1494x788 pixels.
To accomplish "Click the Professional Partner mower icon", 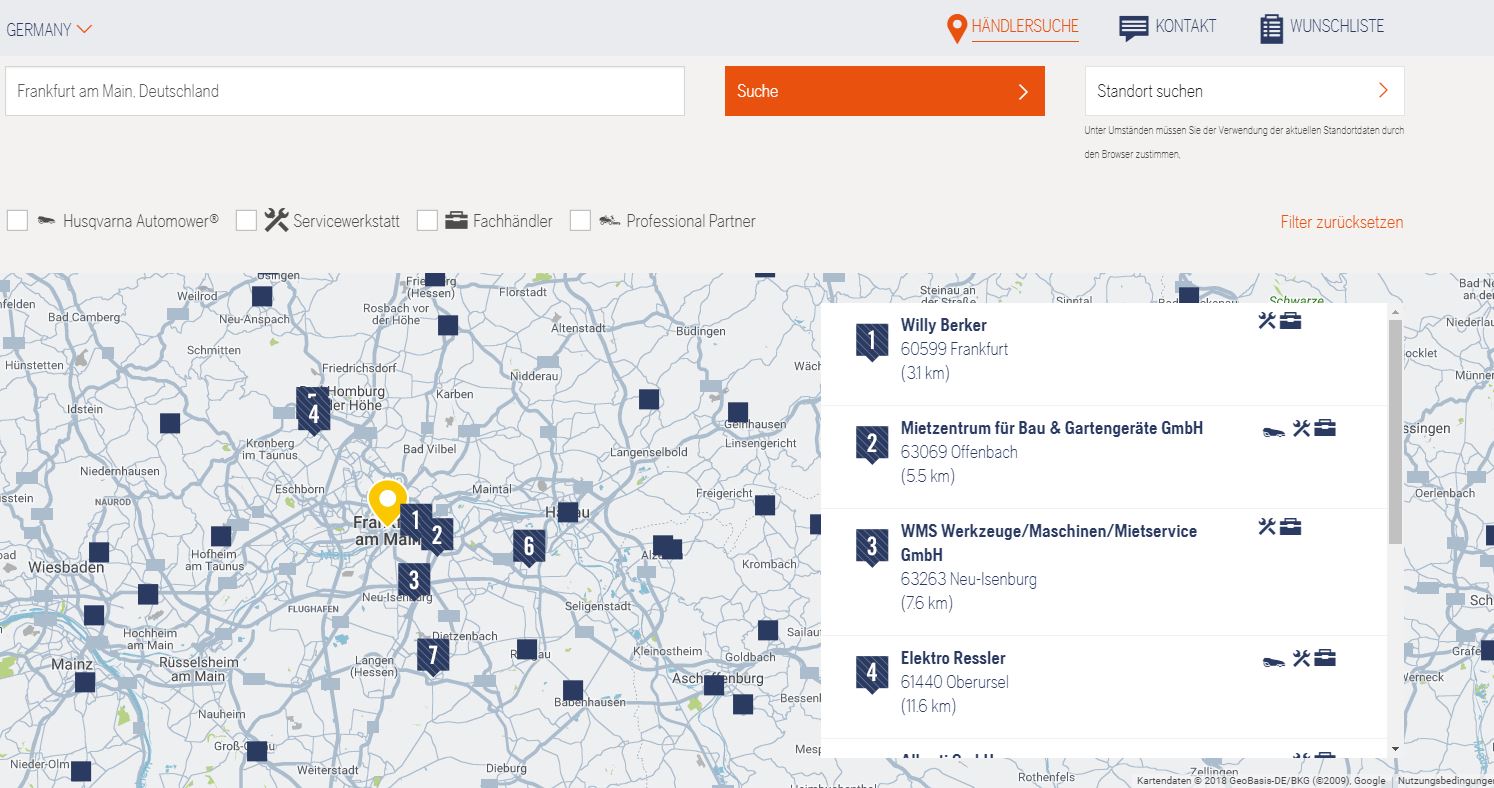I will tap(609, 221).
